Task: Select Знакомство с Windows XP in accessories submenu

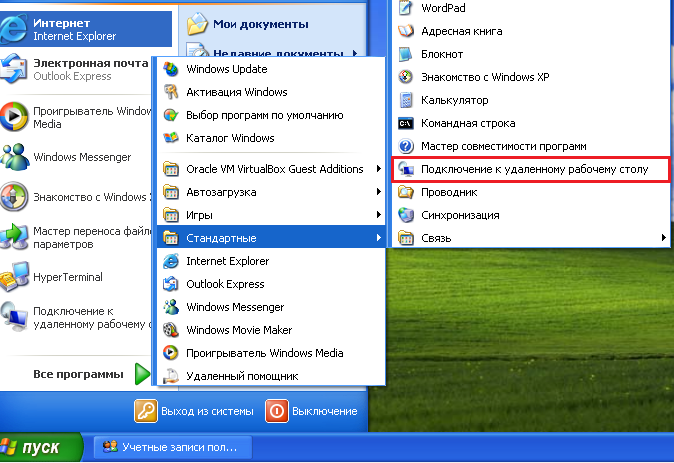Action: [531, 77]
